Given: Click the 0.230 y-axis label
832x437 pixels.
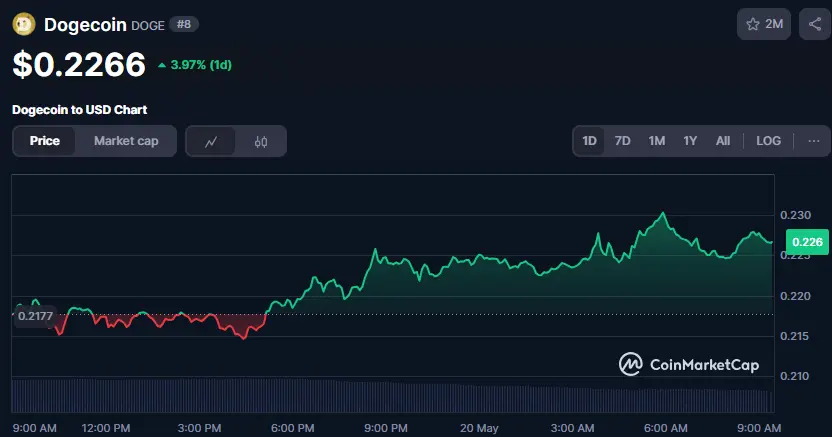Looking at the screenshot, I should click(x=795, y=215).
